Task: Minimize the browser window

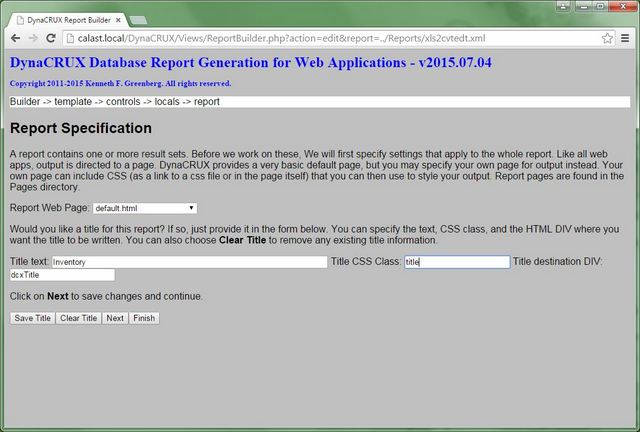Action: pyautogui.click(x=583, y=6)
